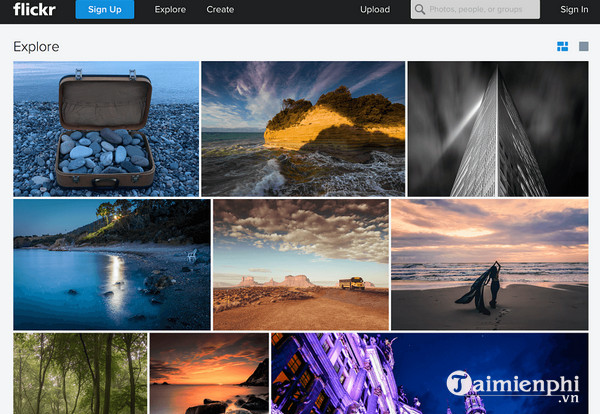Open the blue moonlit cove photo
The height and width of the screenshot is (414, 600).
click(x=112, y=264)
